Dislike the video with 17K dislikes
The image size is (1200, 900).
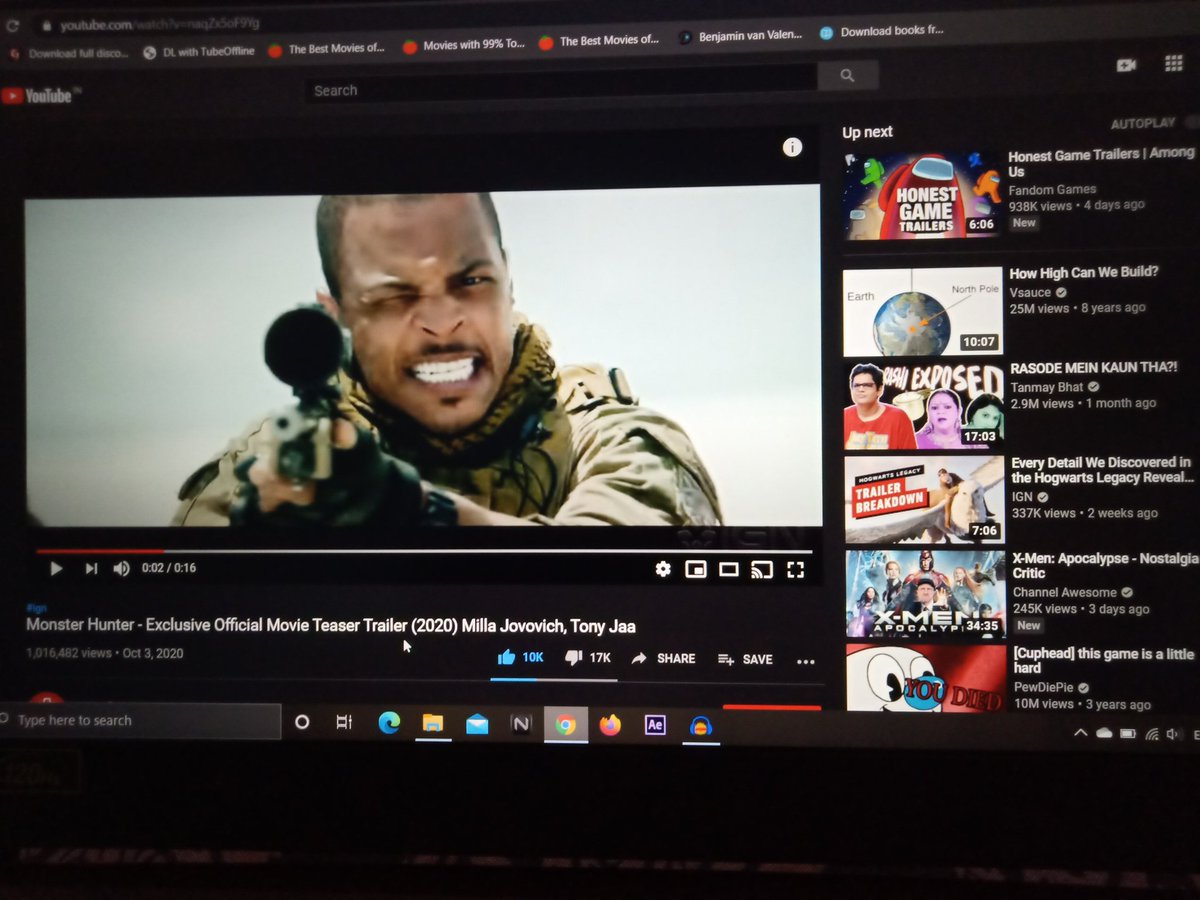click(x=587, y=658)
